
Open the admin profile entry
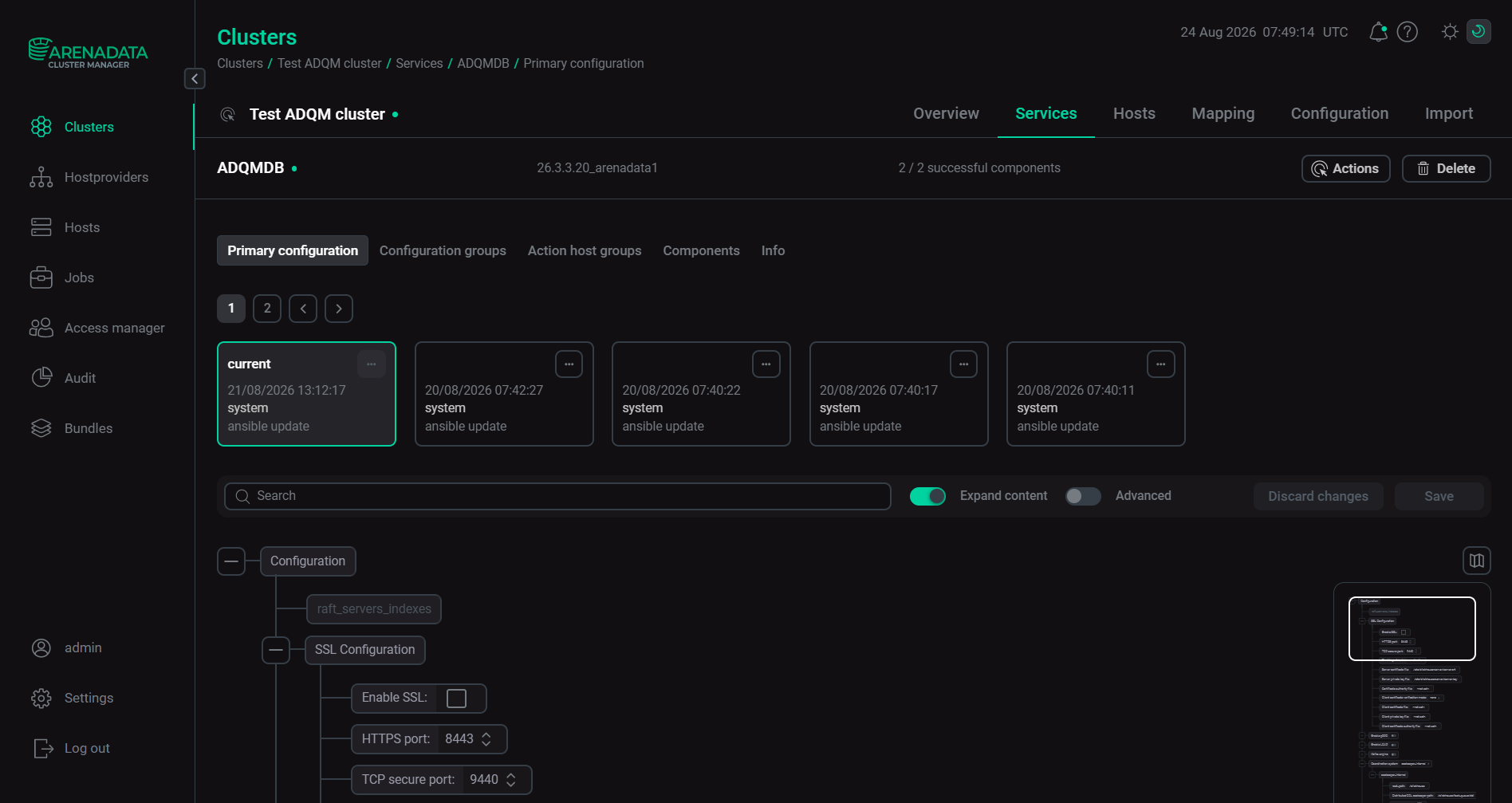point(66,648)
